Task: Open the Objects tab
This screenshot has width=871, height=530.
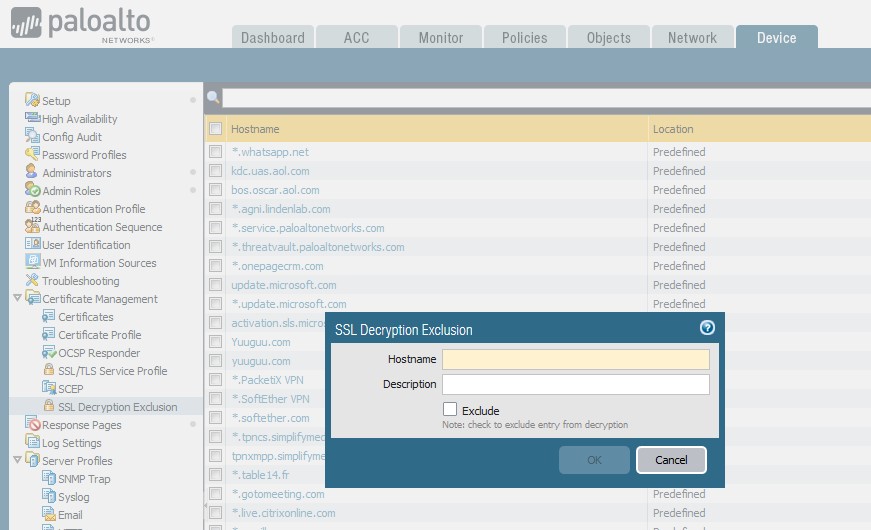Action: [608, 37]
